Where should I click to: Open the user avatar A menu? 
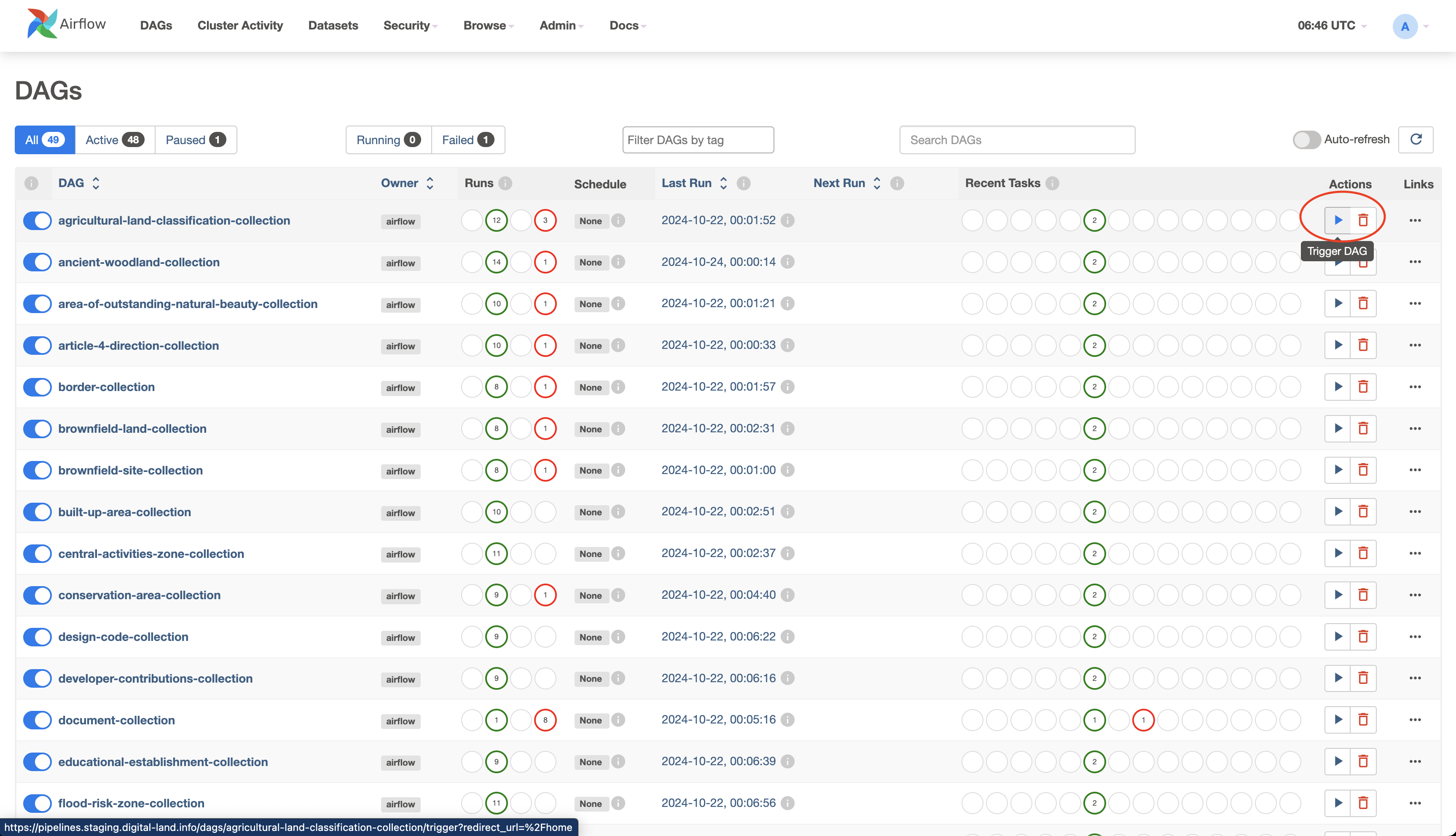tap(1410, 27)
